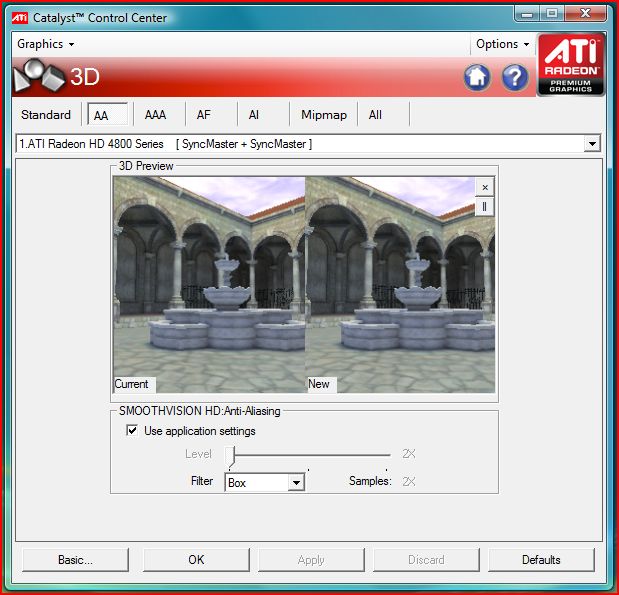Click the SMOOTHVISION HD:Anti-Aliasing group title
The image size is (619, 595).
click(200, 411)
